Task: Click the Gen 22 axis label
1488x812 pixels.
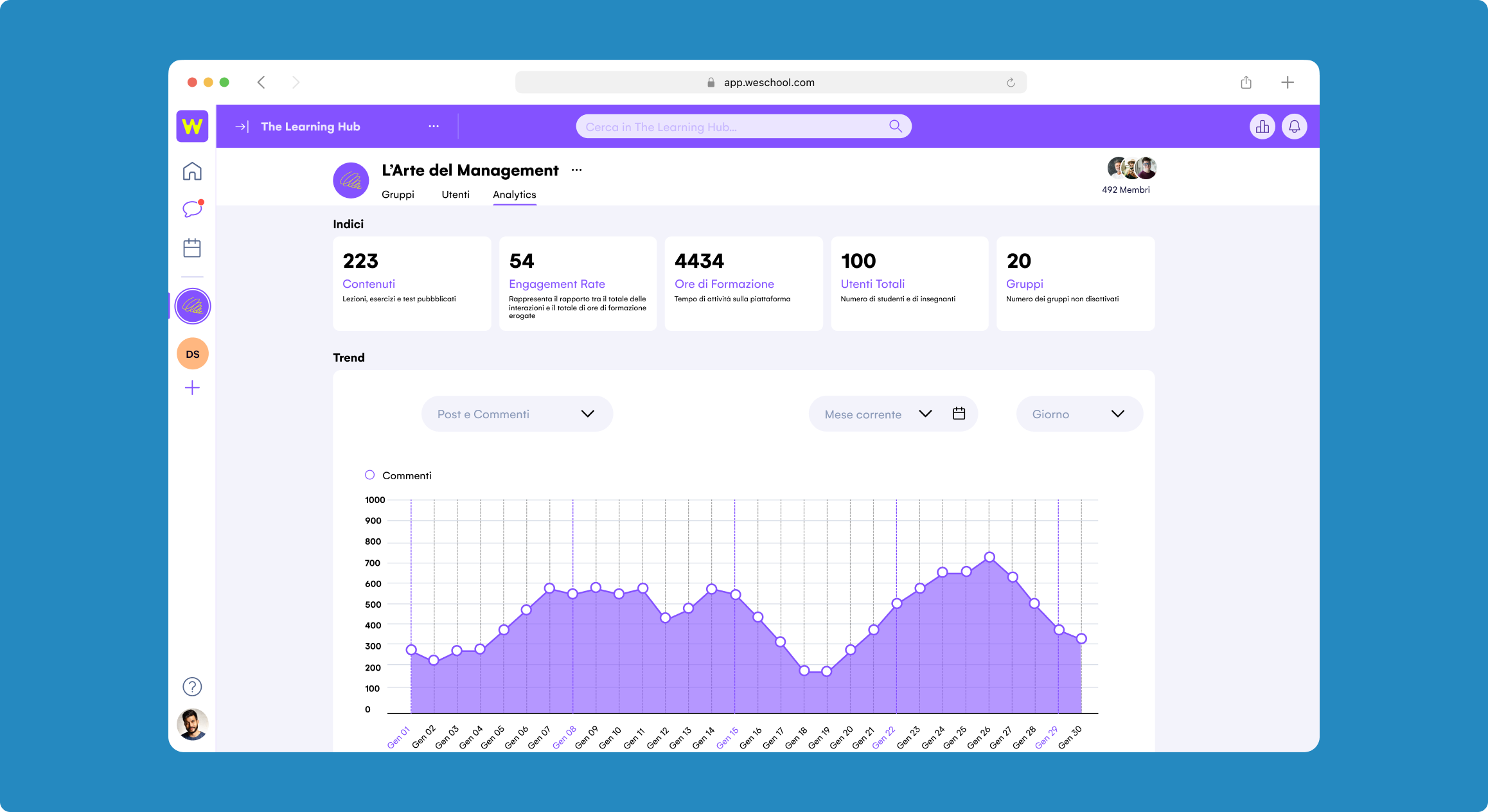Action: tap(883, 737)
